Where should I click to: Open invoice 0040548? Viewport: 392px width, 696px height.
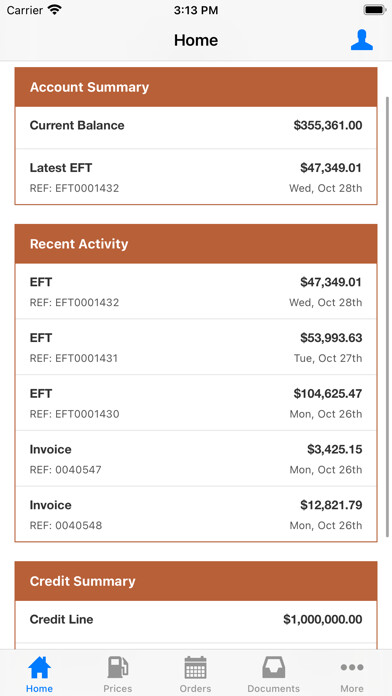(x=196, y=514)
